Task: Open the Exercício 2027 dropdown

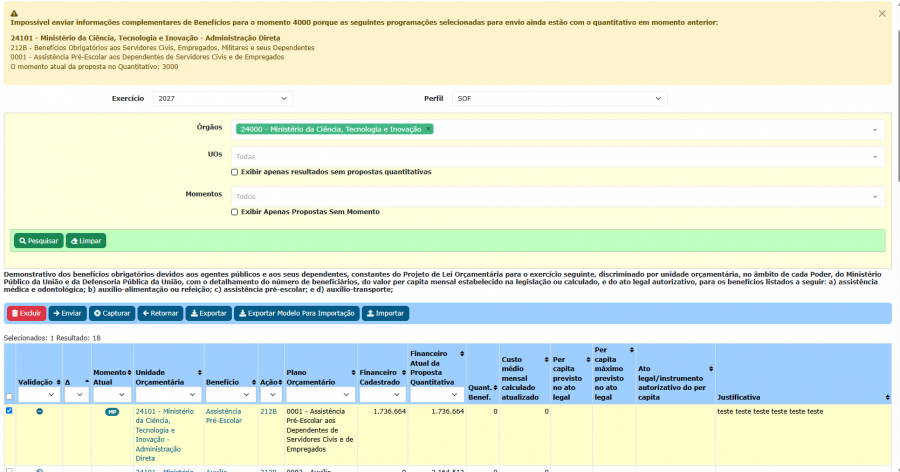Action: 223,99
